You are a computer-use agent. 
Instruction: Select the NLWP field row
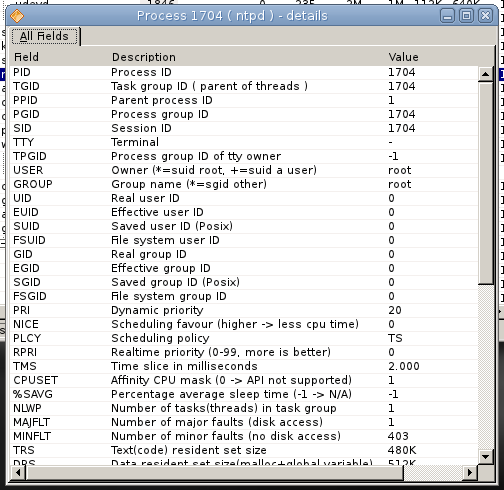coord(244,408)
